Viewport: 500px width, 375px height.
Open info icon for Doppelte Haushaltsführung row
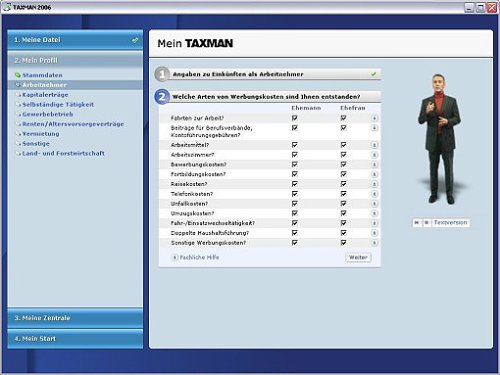click(x=374, y=233)
